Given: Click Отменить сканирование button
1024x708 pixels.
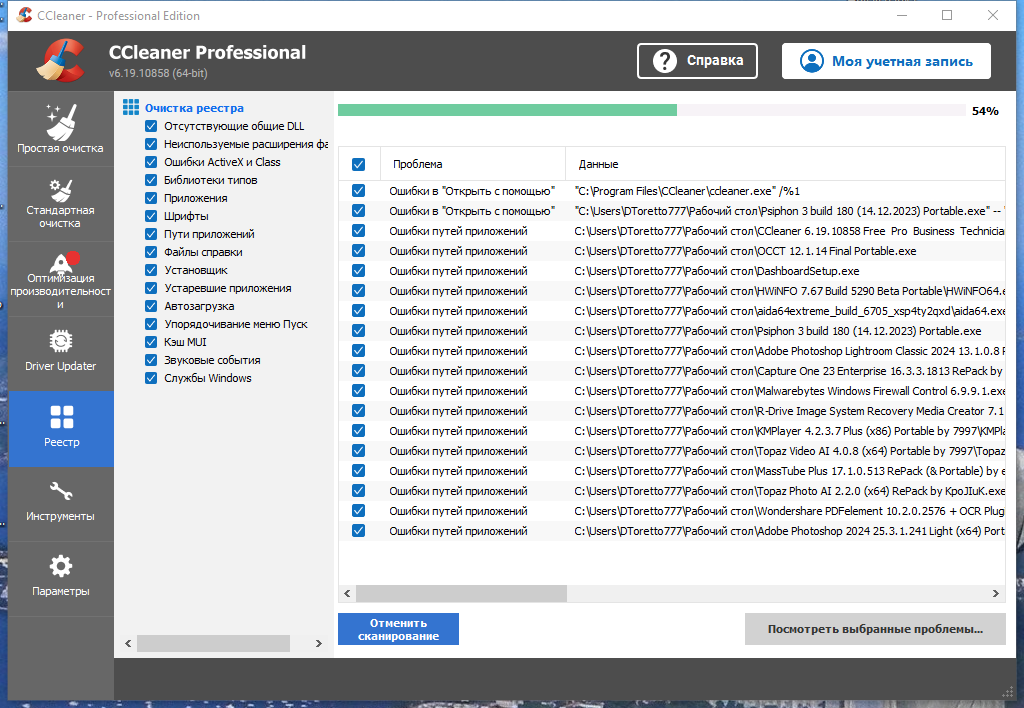Looking at the screenshot, I should tap(398, 629).
